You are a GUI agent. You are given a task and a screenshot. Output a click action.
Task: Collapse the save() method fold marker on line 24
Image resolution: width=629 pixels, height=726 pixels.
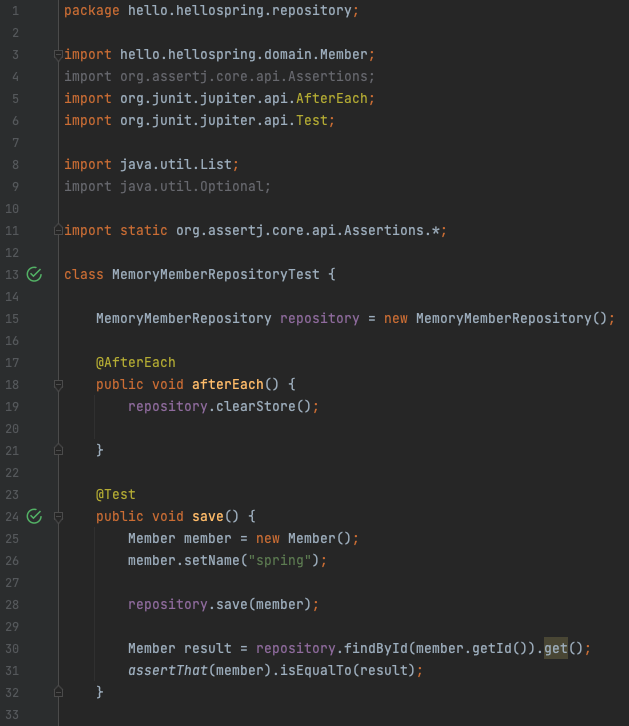58,517
